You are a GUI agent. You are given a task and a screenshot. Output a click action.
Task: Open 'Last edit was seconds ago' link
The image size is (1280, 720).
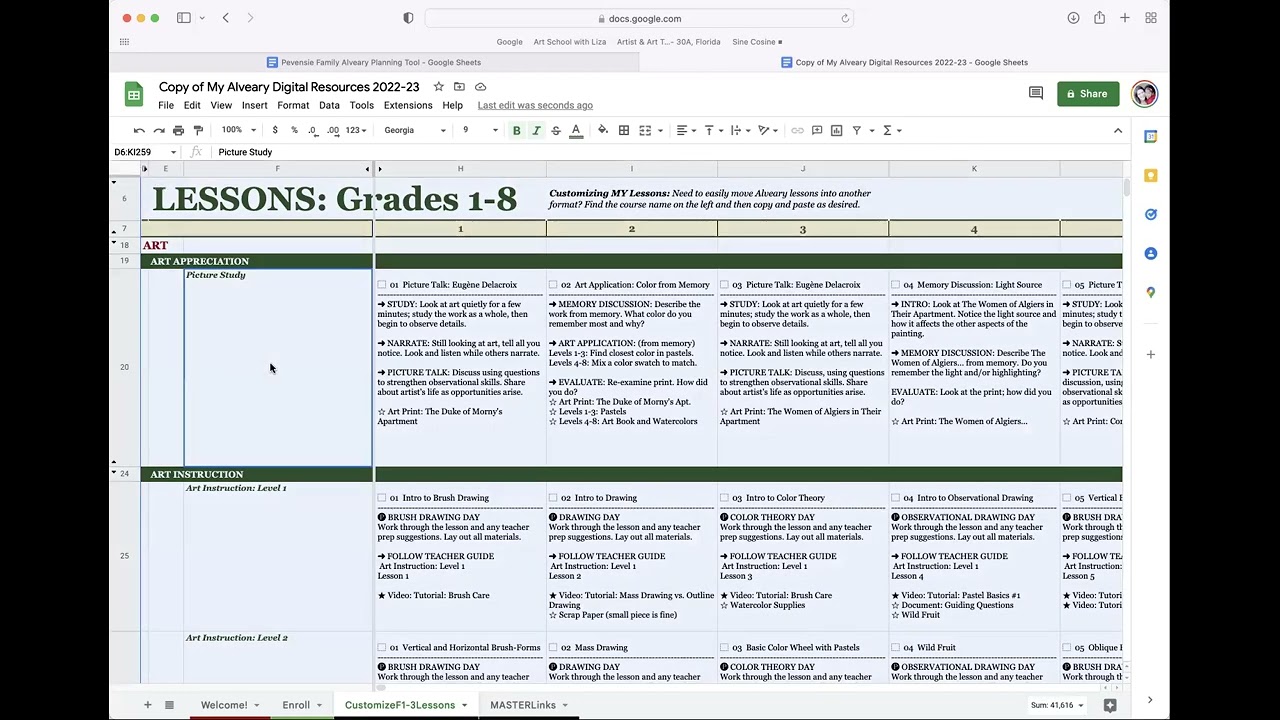[x=535, y=105]
